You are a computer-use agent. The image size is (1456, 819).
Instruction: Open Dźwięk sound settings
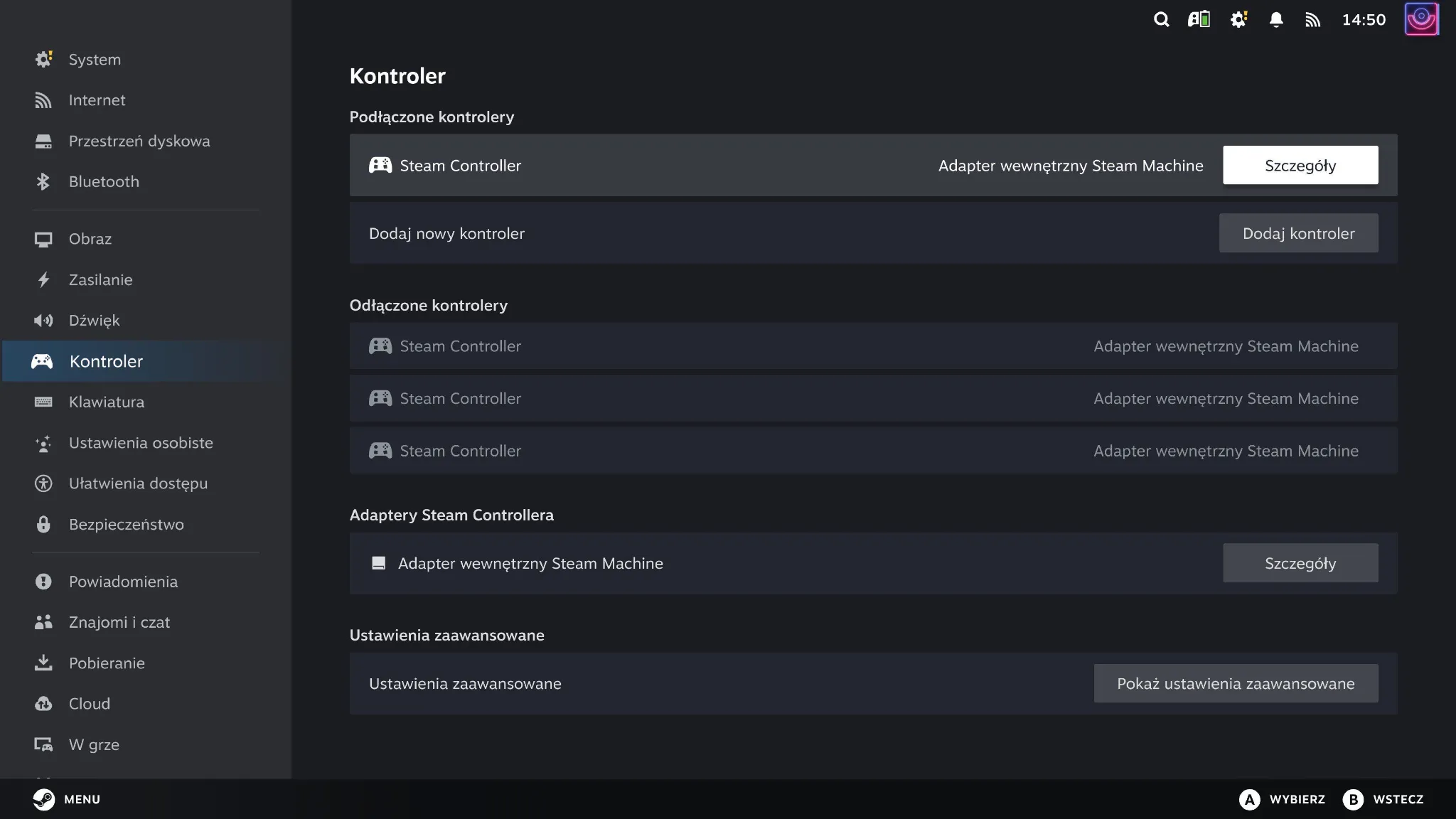click(146, 321)
